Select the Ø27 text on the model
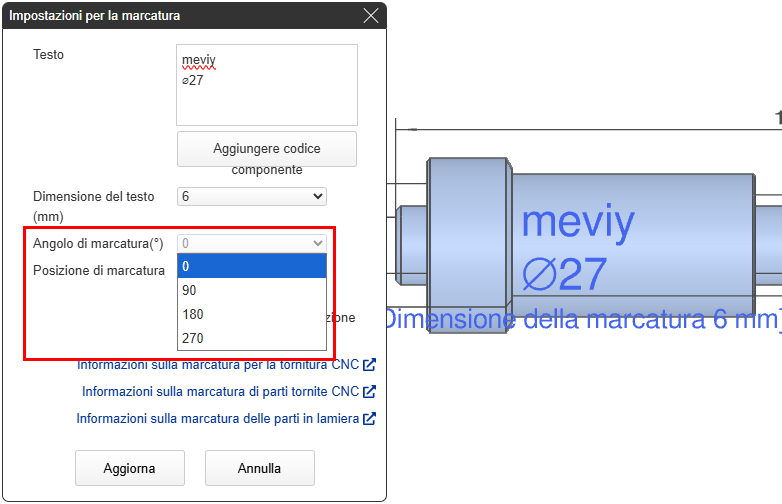 (x=564, y=273)
